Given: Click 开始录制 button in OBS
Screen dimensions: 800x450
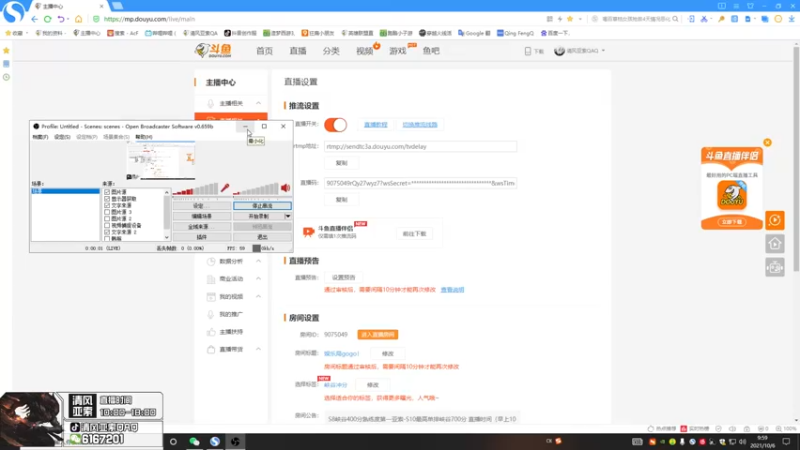Looking at the screenshot, I should pos(258,216).
